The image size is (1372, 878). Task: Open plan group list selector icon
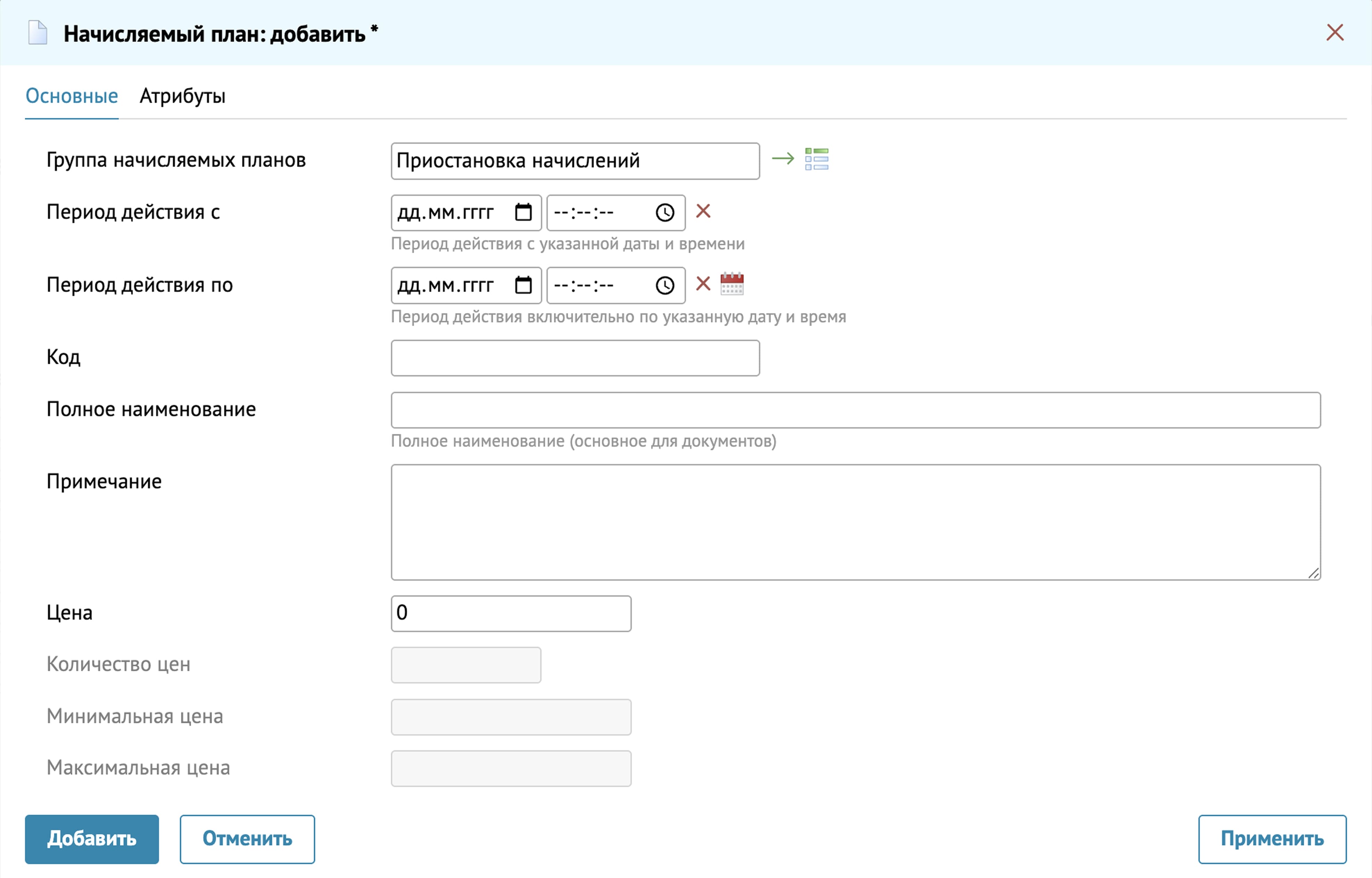coord(817,159)
